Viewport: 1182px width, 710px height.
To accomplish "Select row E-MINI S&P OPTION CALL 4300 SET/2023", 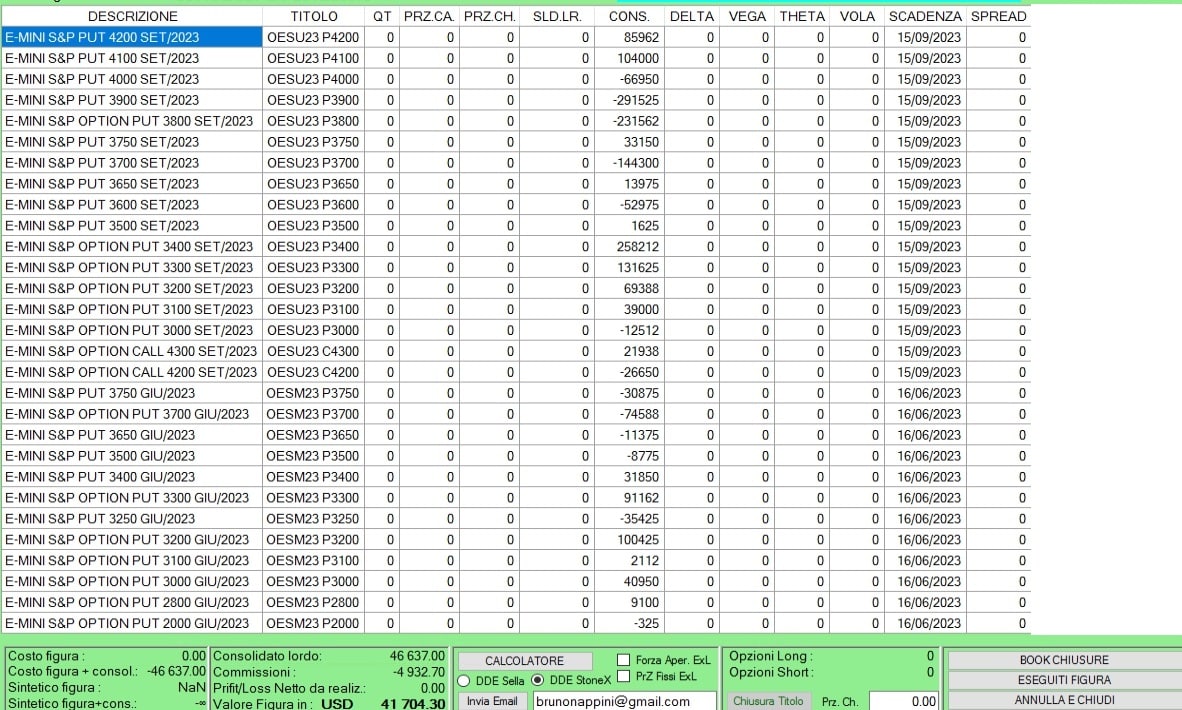I will click(x=516, y=351).
